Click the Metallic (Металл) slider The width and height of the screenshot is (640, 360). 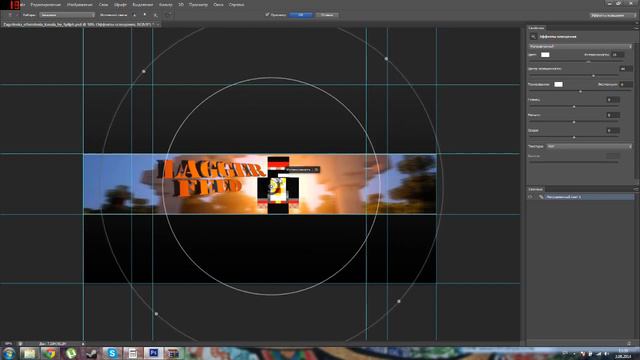tap(574, 122)
